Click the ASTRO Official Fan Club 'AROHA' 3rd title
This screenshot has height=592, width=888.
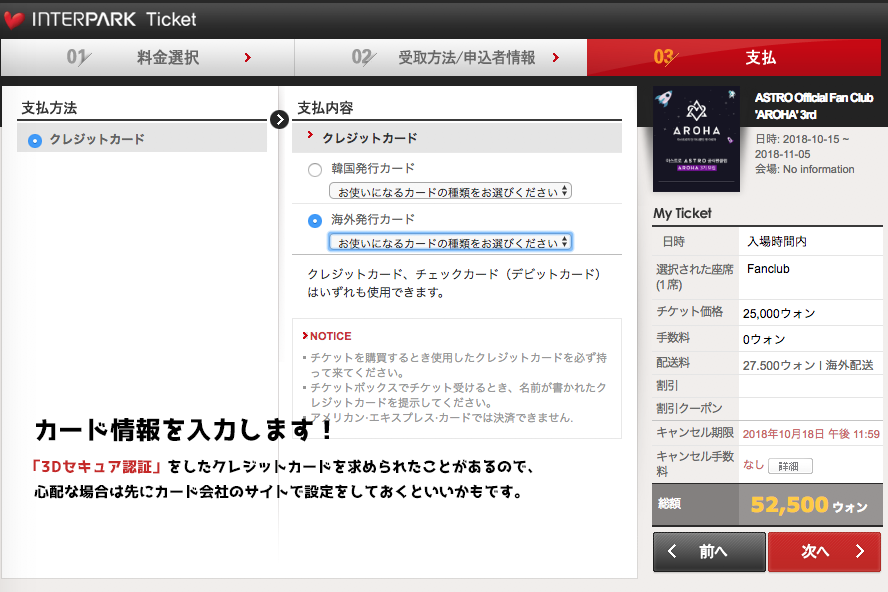(814, 106)
